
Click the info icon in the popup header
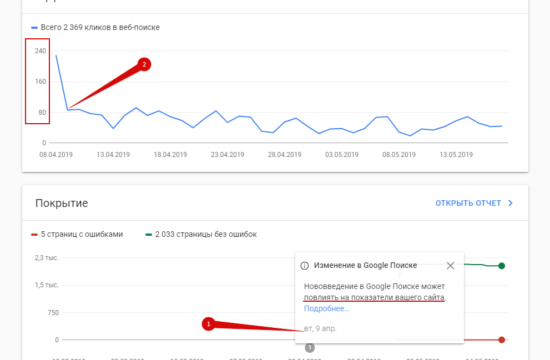(x=304, y=266)
